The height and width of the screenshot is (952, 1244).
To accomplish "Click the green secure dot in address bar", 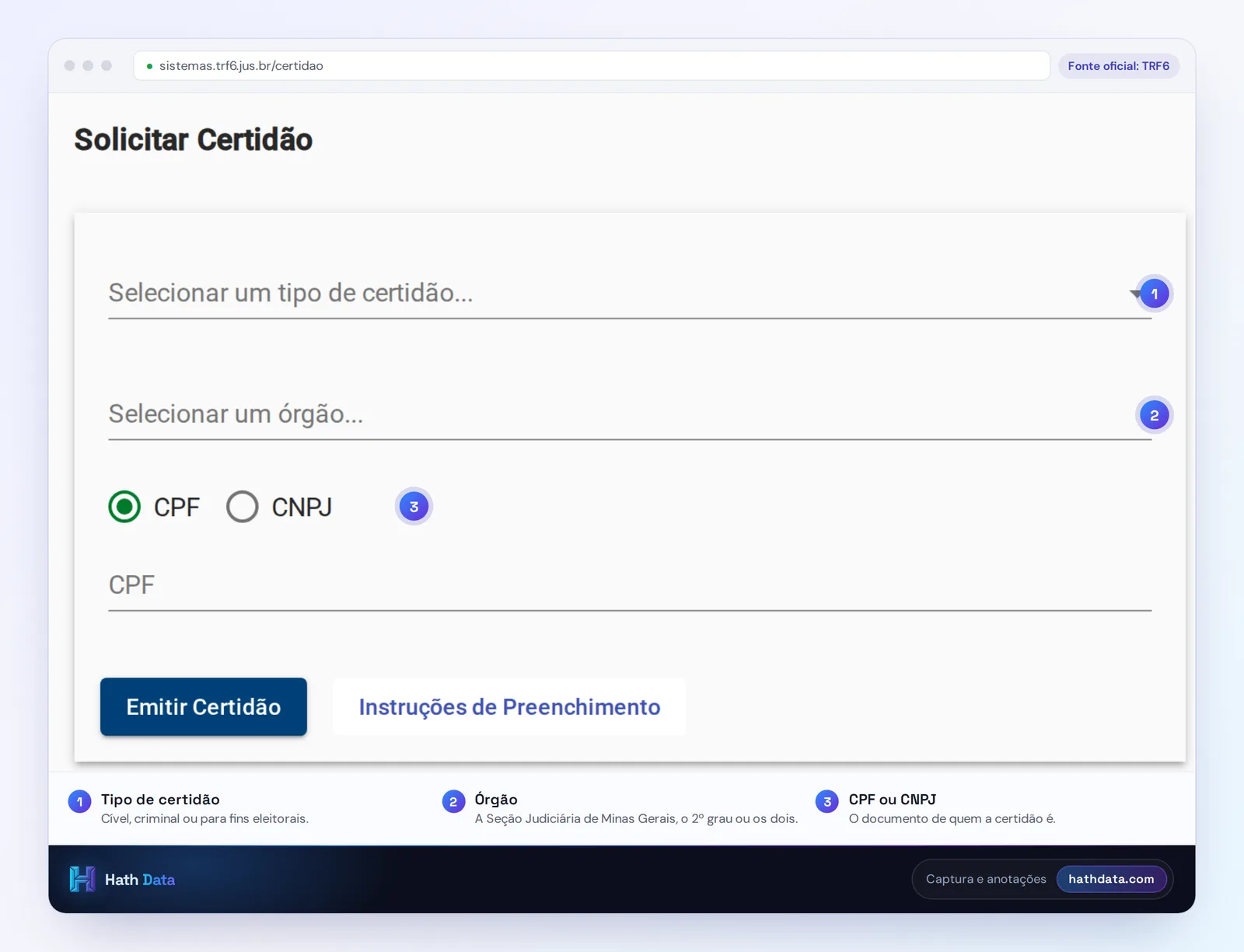I will click(149, 66).
